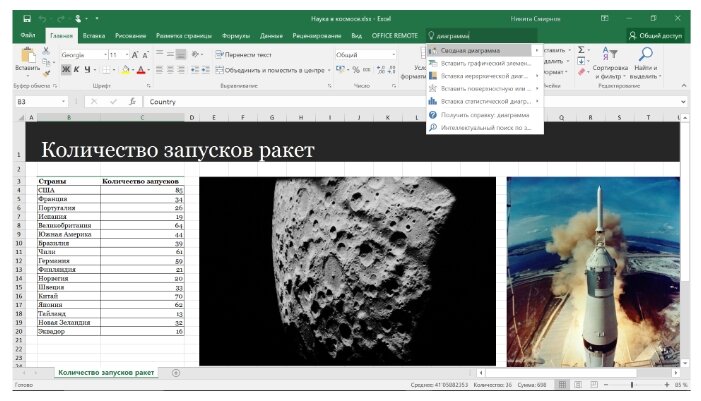
Task: Open Файл tab
Action: [28, 35]
